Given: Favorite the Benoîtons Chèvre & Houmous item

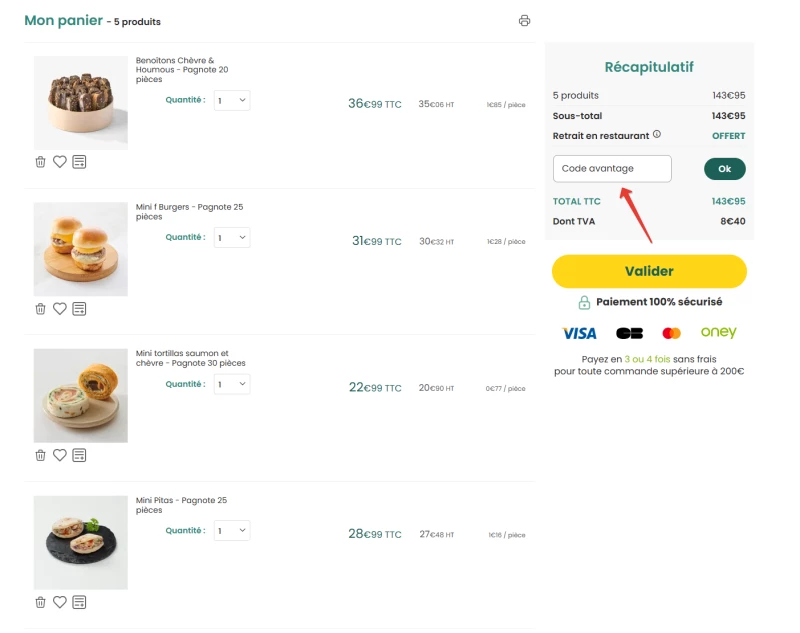Looking at the screenshot, I should [60, 162].
